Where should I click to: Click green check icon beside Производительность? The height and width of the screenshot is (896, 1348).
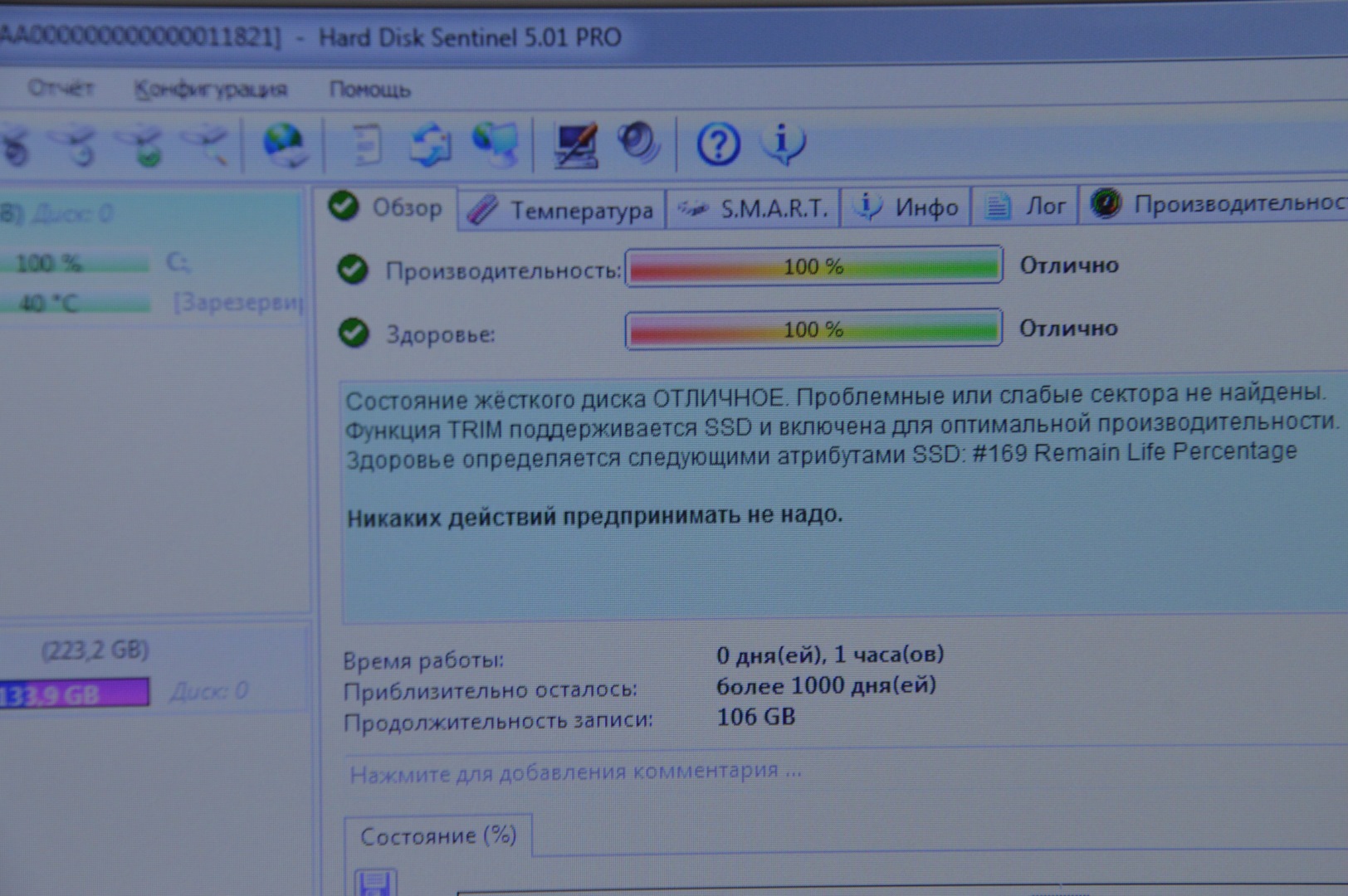coord(353,269)
